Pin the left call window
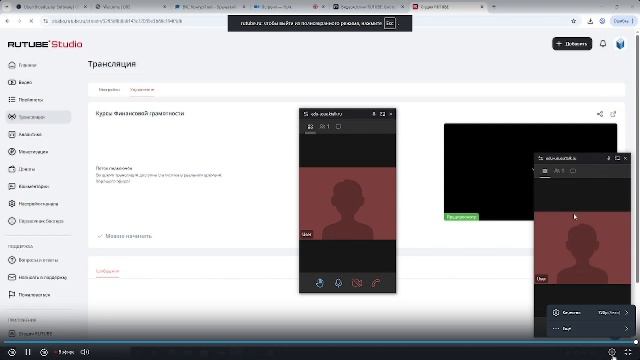The height and width of the screenshot is (360, 640). (374, 114)
